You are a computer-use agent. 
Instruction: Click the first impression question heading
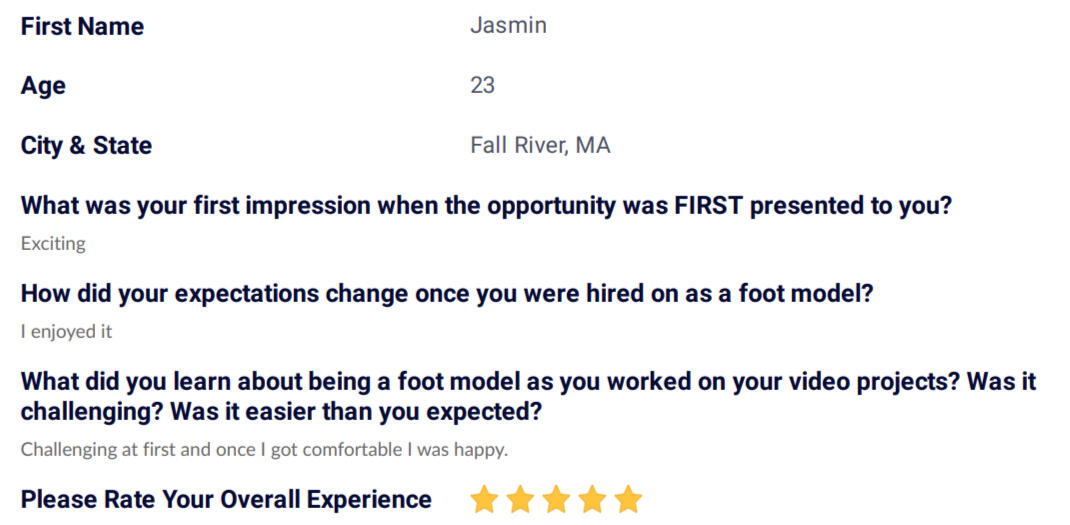486,205
